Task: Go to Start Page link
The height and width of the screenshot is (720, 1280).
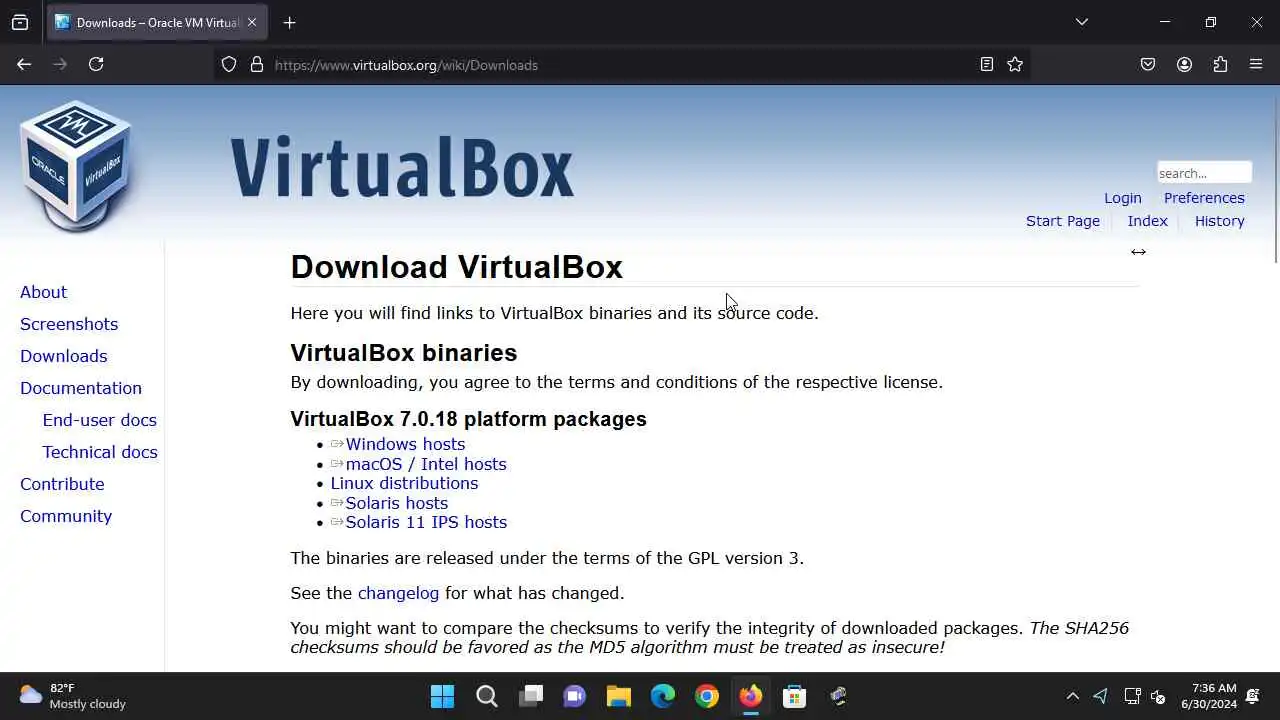Action: (x=1062, y=221)
